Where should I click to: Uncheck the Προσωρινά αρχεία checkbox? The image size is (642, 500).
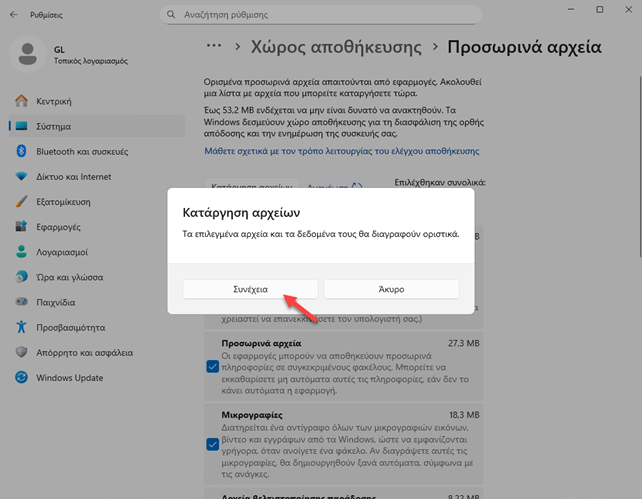[x=213, y=366]
